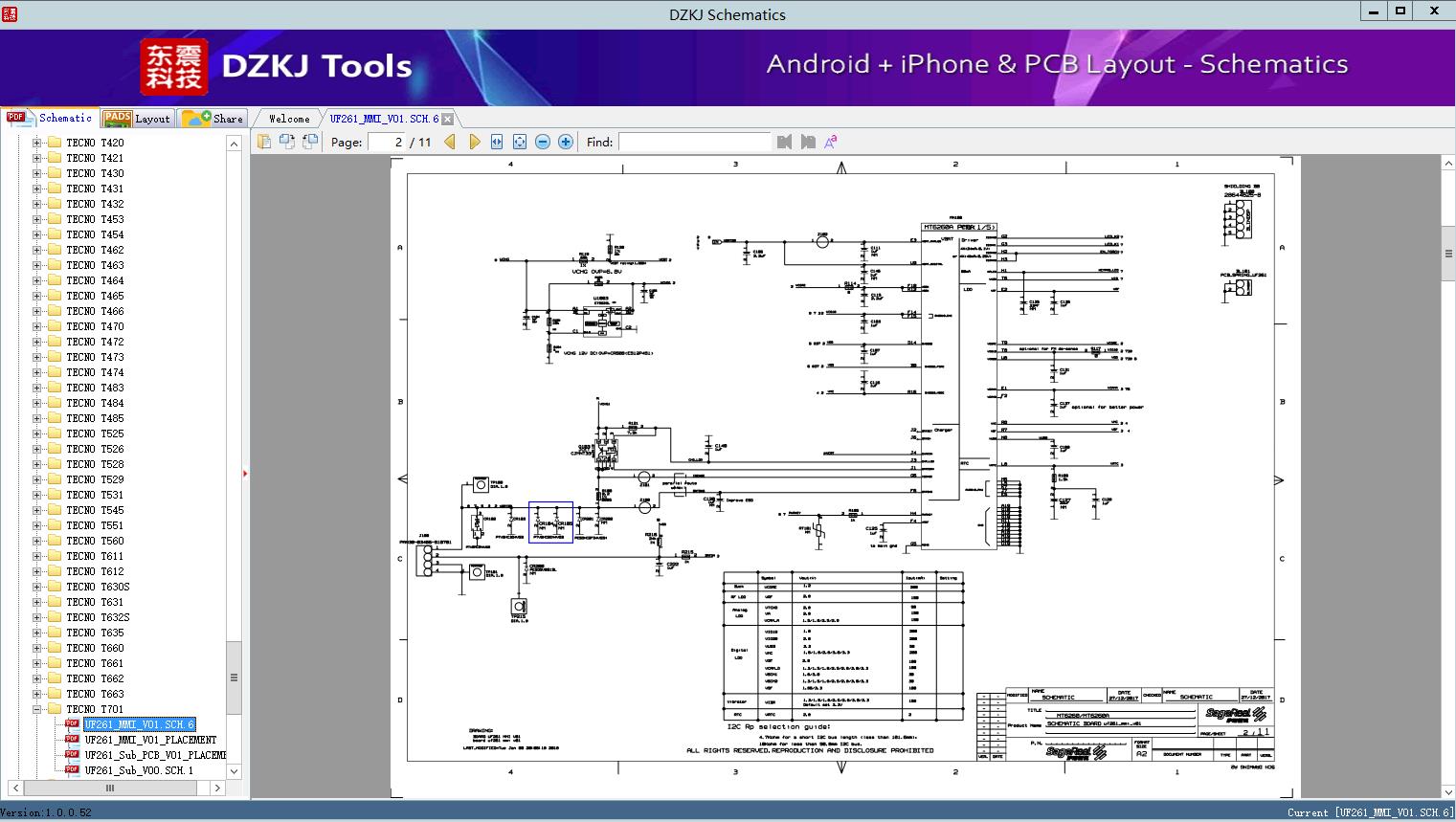Click document viewer scroll down arrow
The image size is (1456, 822).
(1448, 791)
